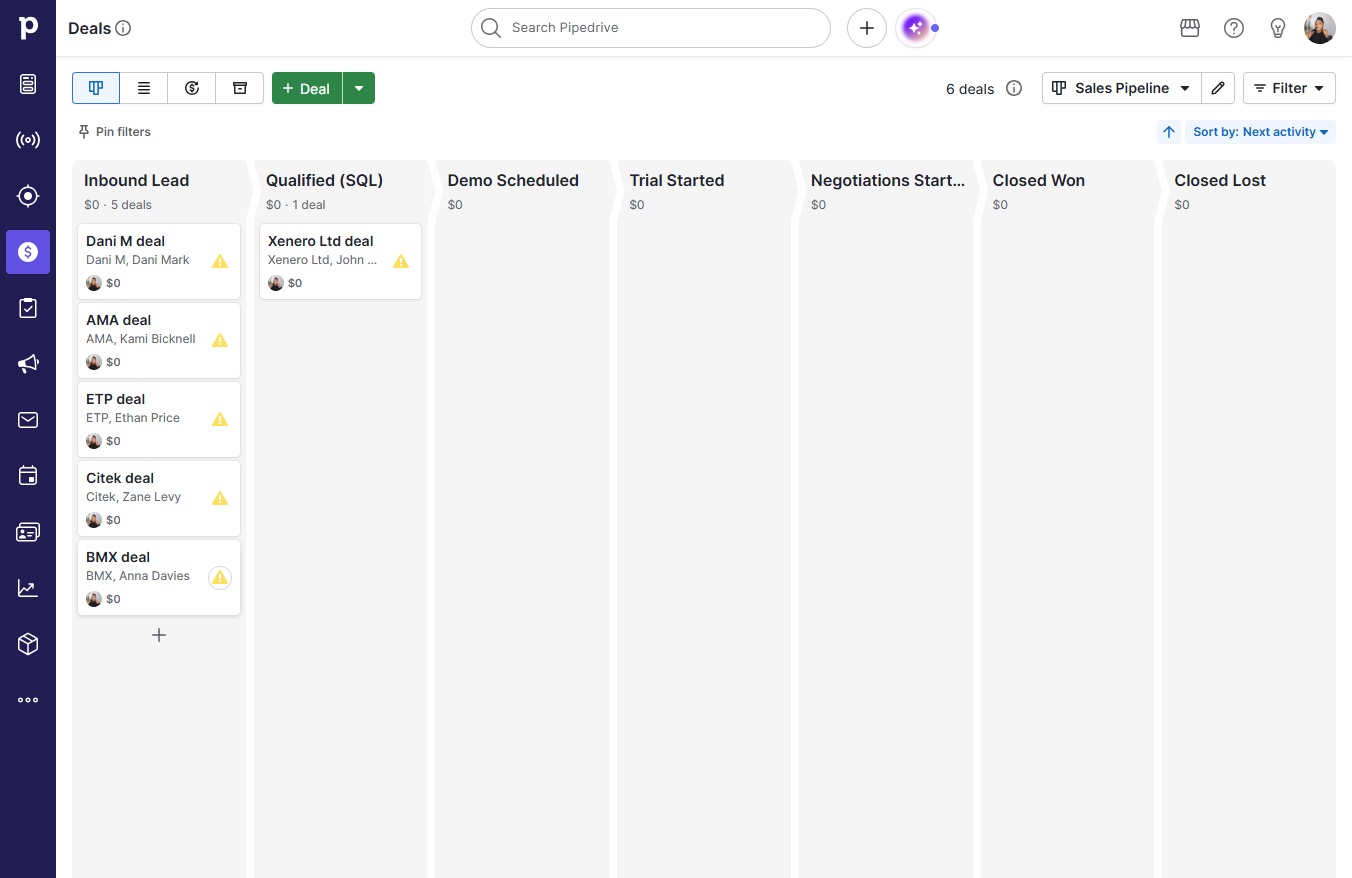Image resolution: width=1352 pixels, height=878 pixels.
Task: Switch to archive view
Action: (x=240, y=88)
